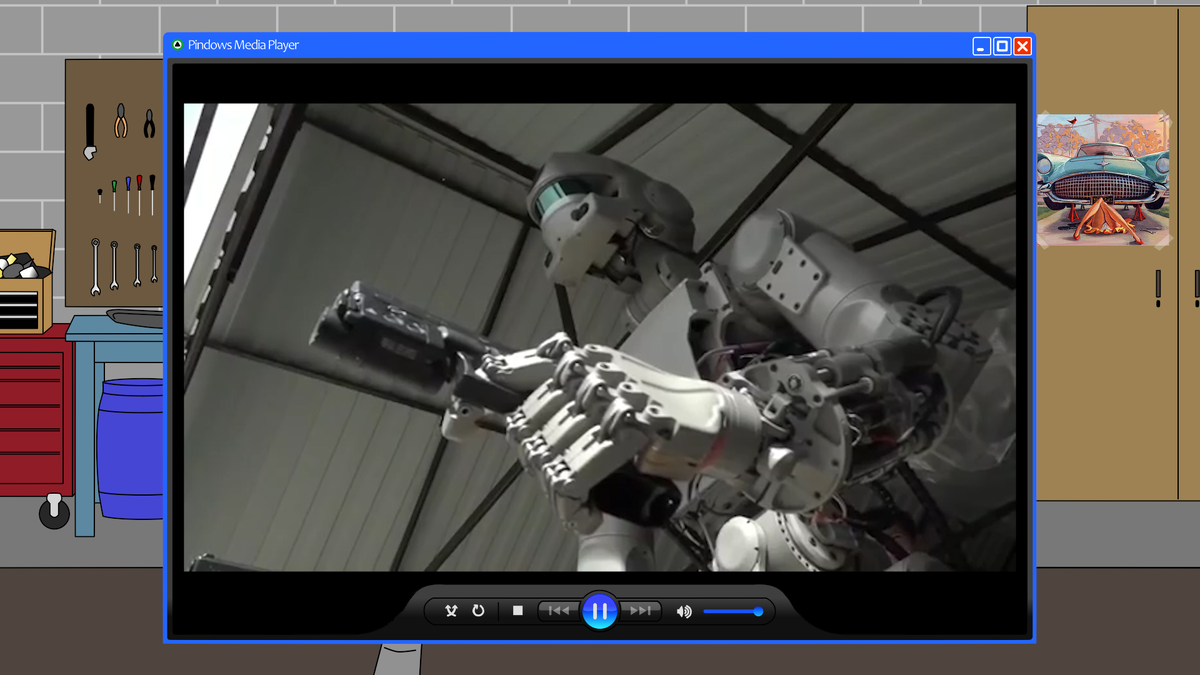Click the Pindows Media Player app icon
The image size is (1200, 675).
[x=177, y=45]
